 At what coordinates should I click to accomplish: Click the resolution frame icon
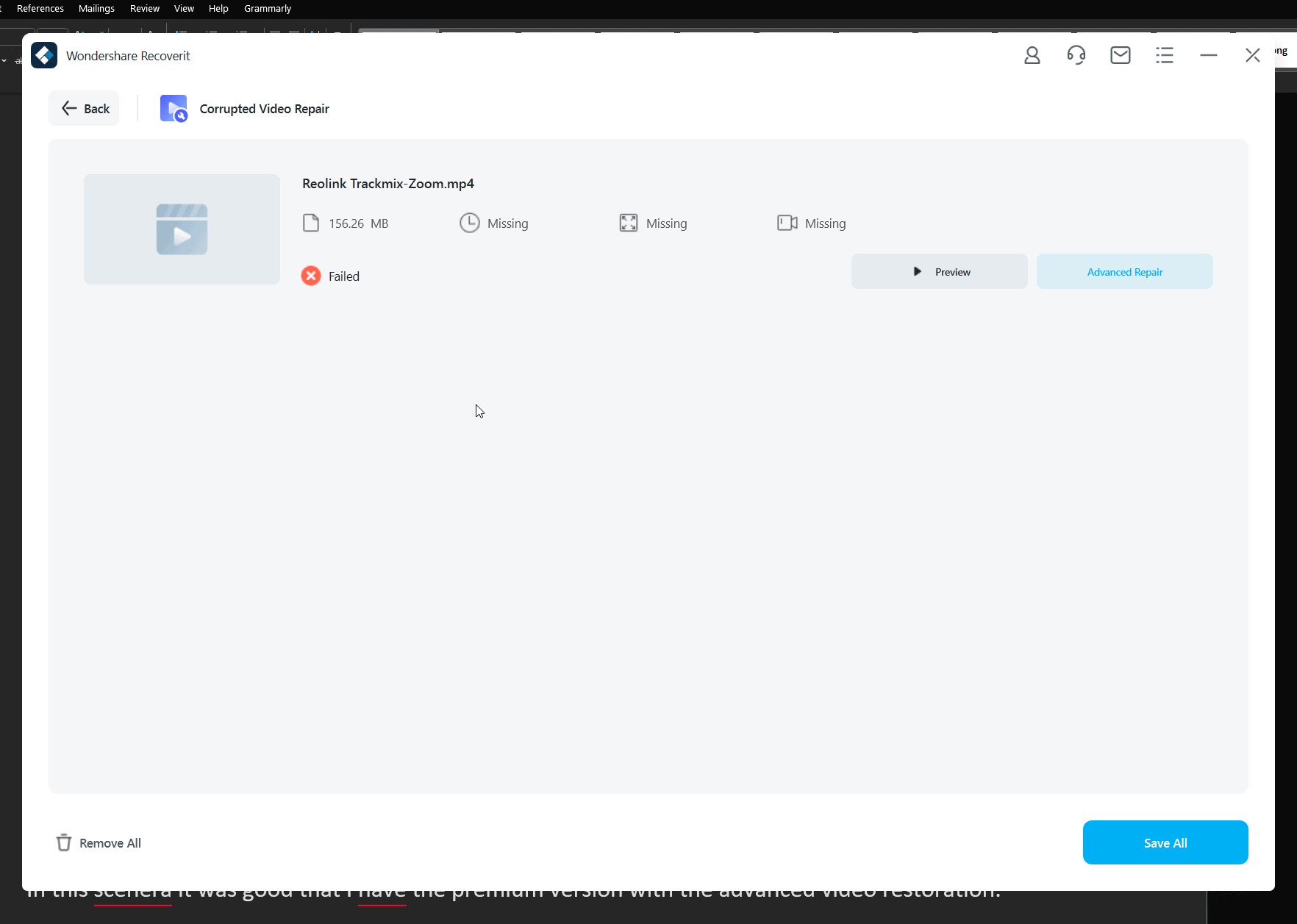click(628, 223)
